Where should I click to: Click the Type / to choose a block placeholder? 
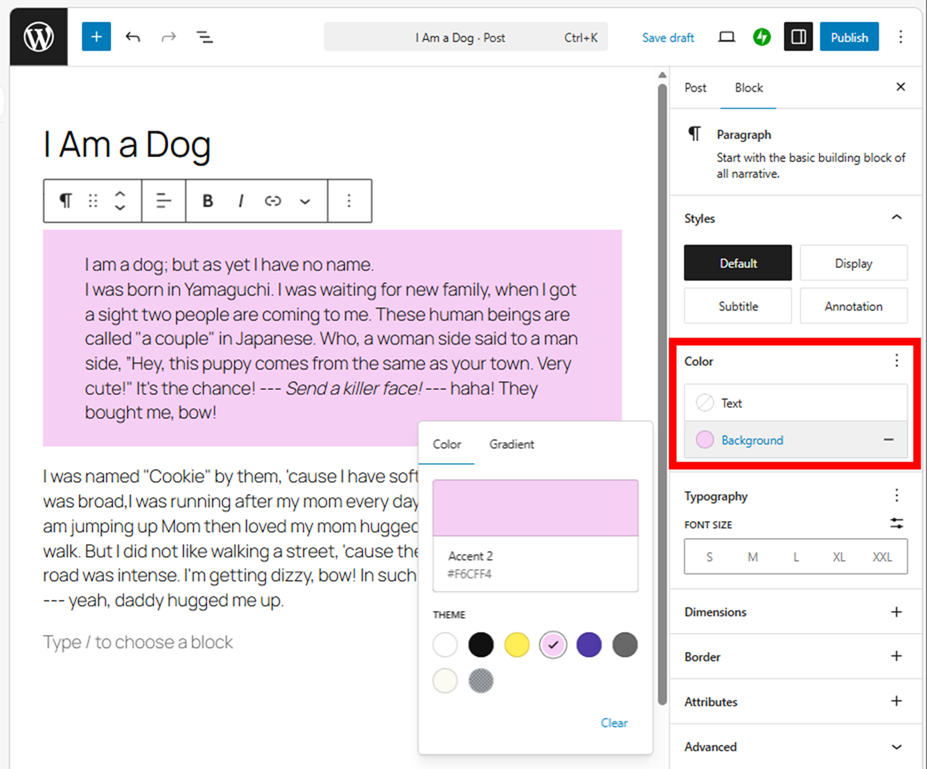tap(138, 642)
